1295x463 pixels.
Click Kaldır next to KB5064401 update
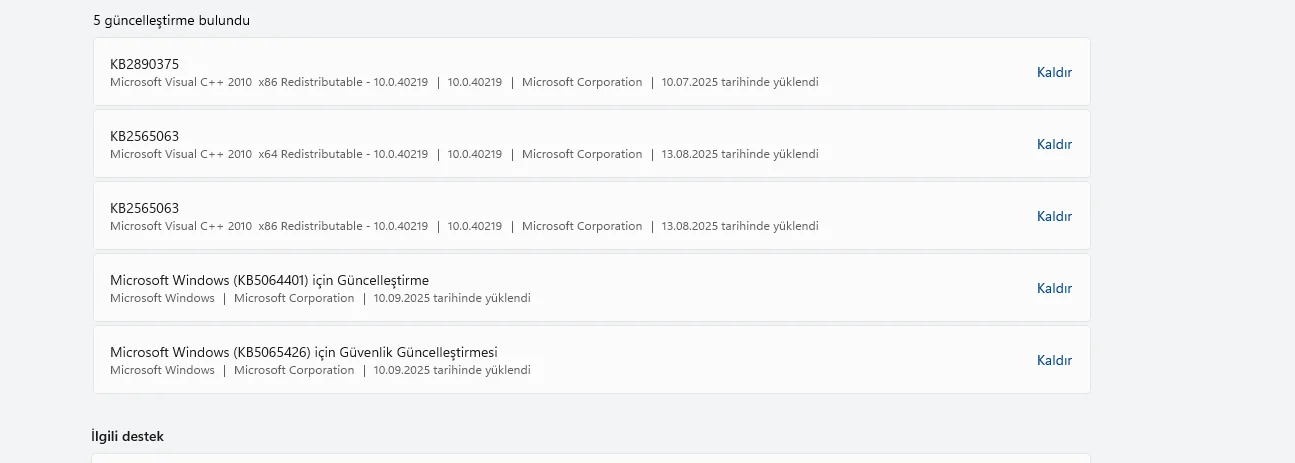[1054, 288]
